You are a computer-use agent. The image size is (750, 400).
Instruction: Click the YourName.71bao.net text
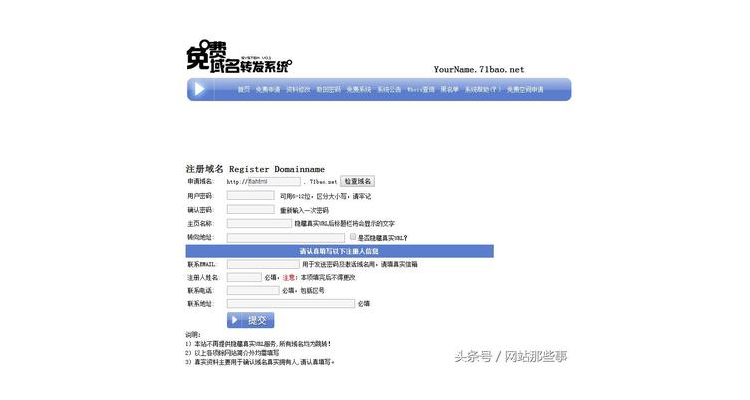[x=479, y=69]
